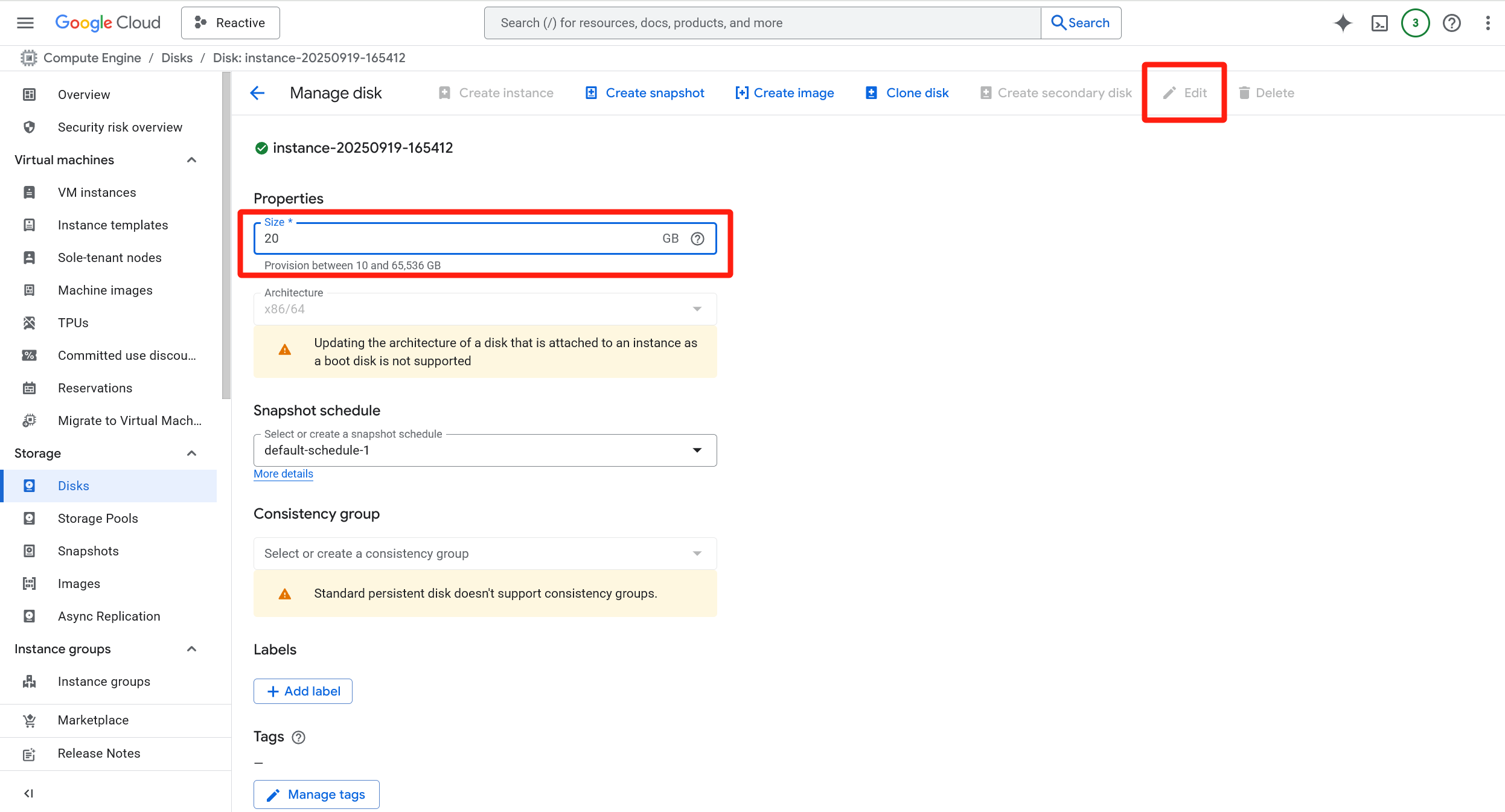Open Gemini AI assistant sparkle icon

pos(1343,23)
